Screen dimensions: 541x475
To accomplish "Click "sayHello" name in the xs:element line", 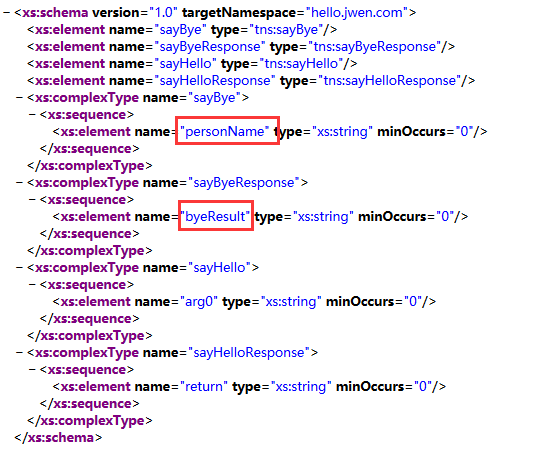I will (x=186, y=64).
